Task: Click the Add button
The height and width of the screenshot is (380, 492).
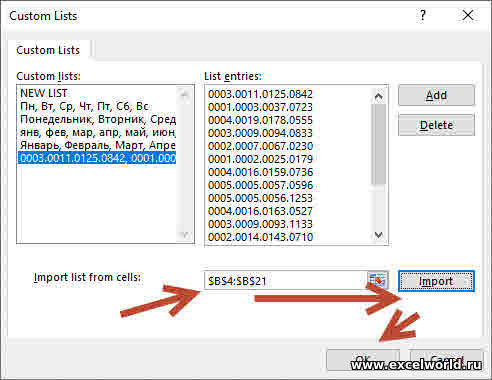Action: coord(436,95)
